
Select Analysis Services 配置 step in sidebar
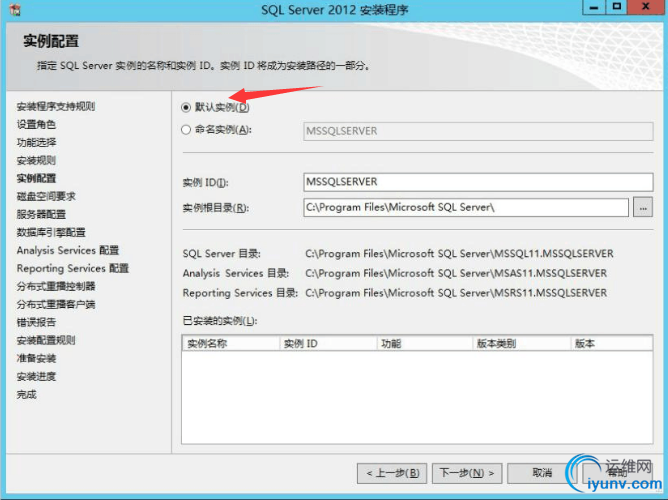point(68,250)
